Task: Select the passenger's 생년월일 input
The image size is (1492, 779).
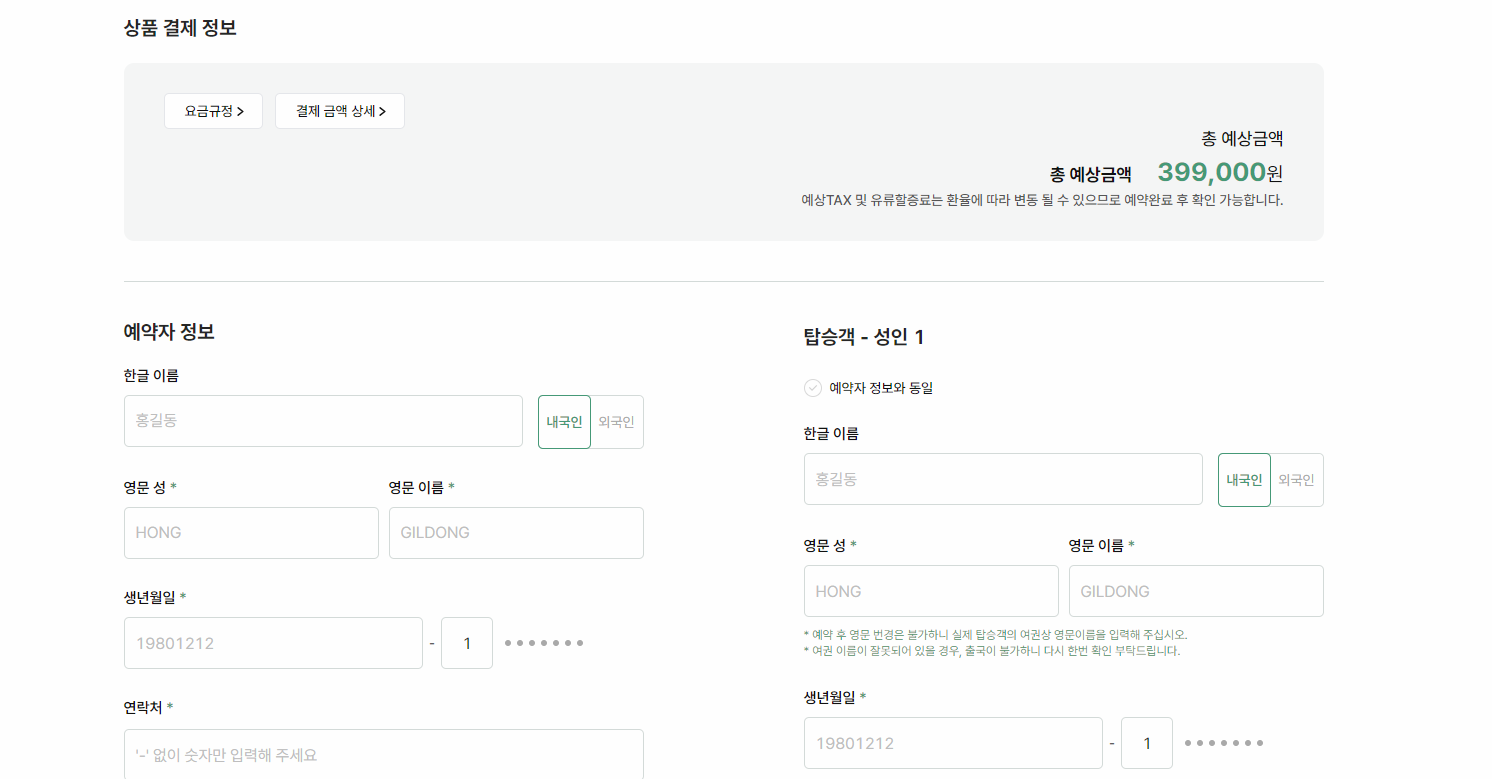Action: (x=953, y=742)
